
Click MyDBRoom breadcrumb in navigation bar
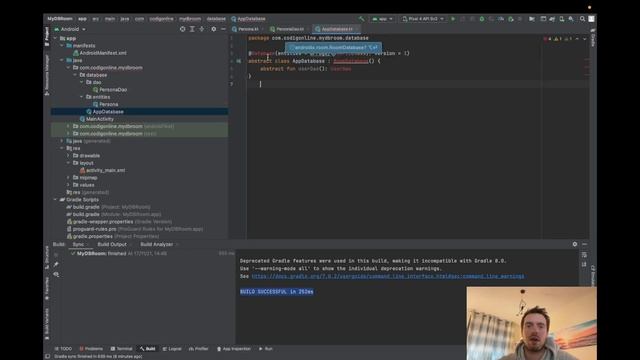coord(60,19)
